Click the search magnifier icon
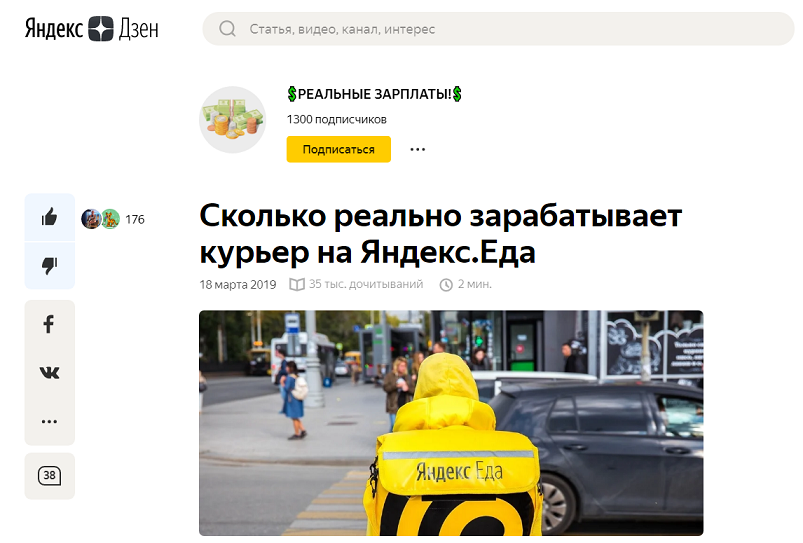The image size is (803, 543). tap(227, 29)
